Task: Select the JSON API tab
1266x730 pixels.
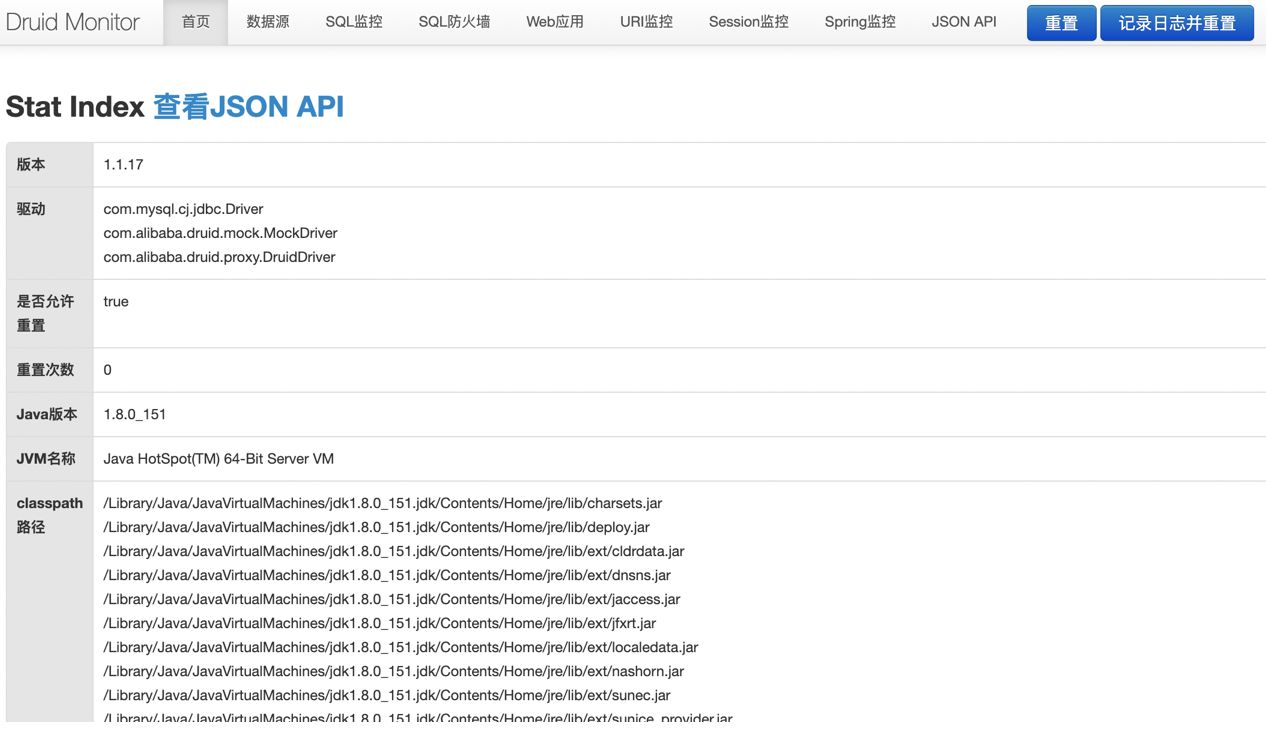Action: pos(964,21)
